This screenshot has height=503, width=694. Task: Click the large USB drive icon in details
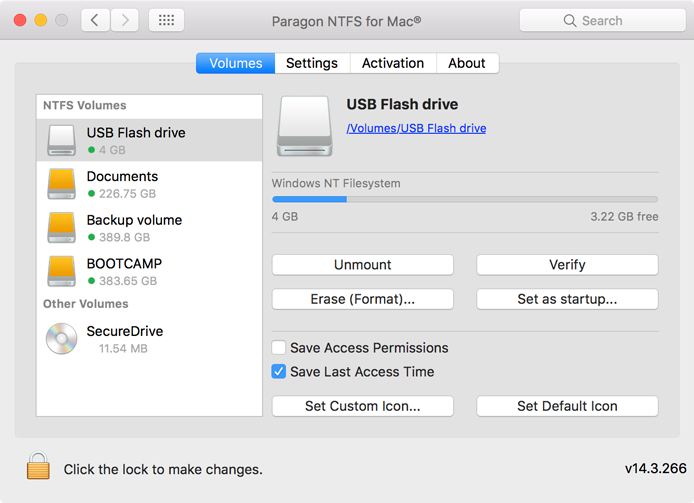[x=304, y=126]
